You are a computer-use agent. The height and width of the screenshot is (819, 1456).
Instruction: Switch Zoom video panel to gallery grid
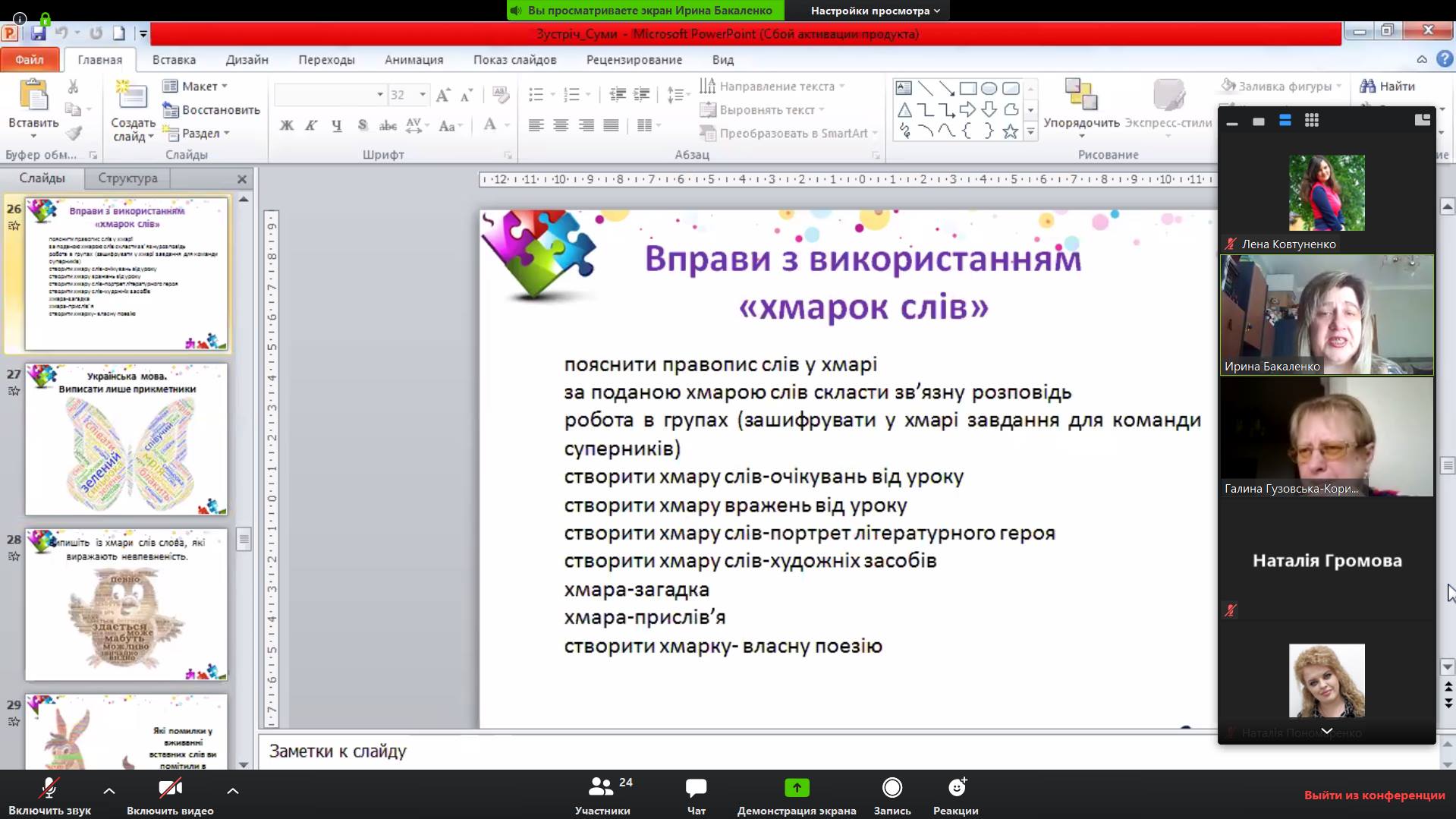1311,121
